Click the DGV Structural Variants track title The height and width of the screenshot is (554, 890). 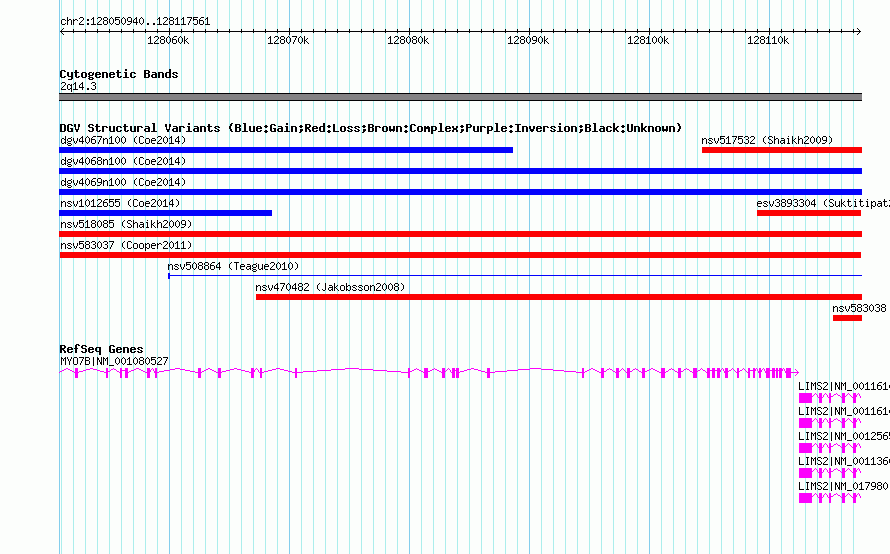371,128
